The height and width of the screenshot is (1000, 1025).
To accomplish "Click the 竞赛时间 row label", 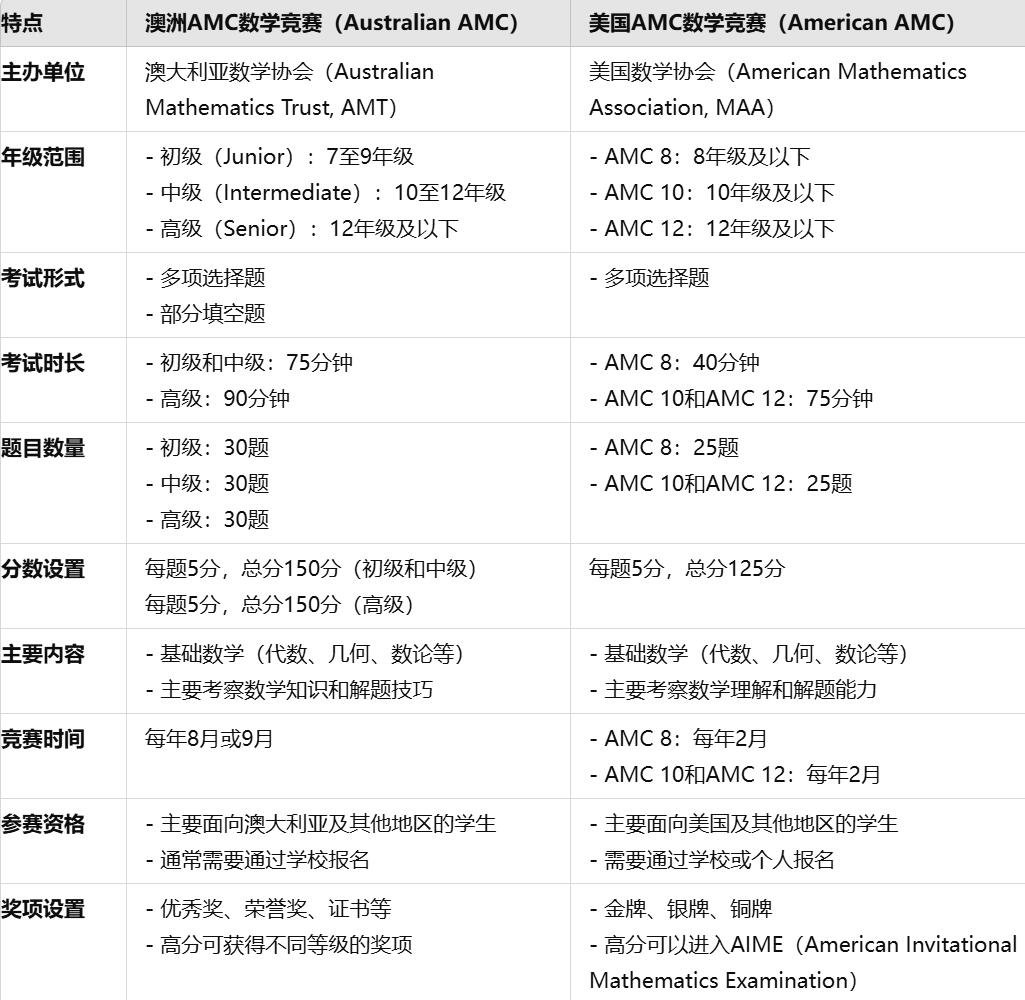I will 43,739.
